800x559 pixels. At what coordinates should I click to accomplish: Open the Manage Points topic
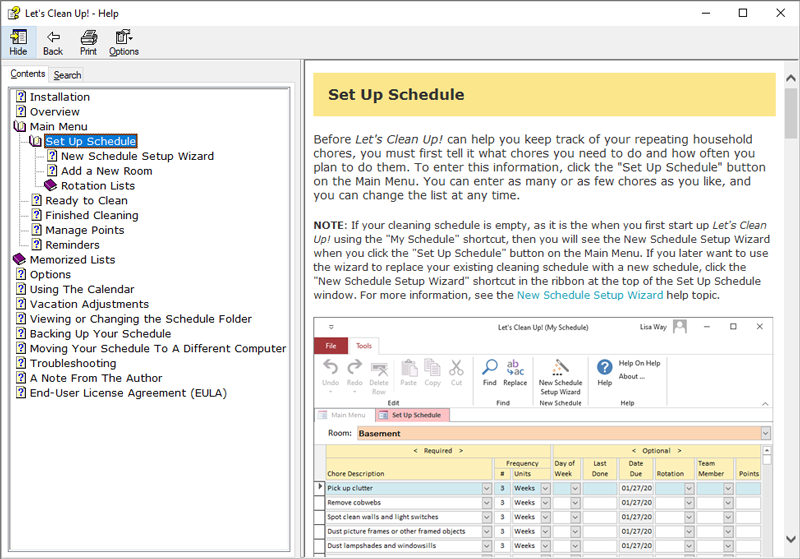click(x=85, y=230)
